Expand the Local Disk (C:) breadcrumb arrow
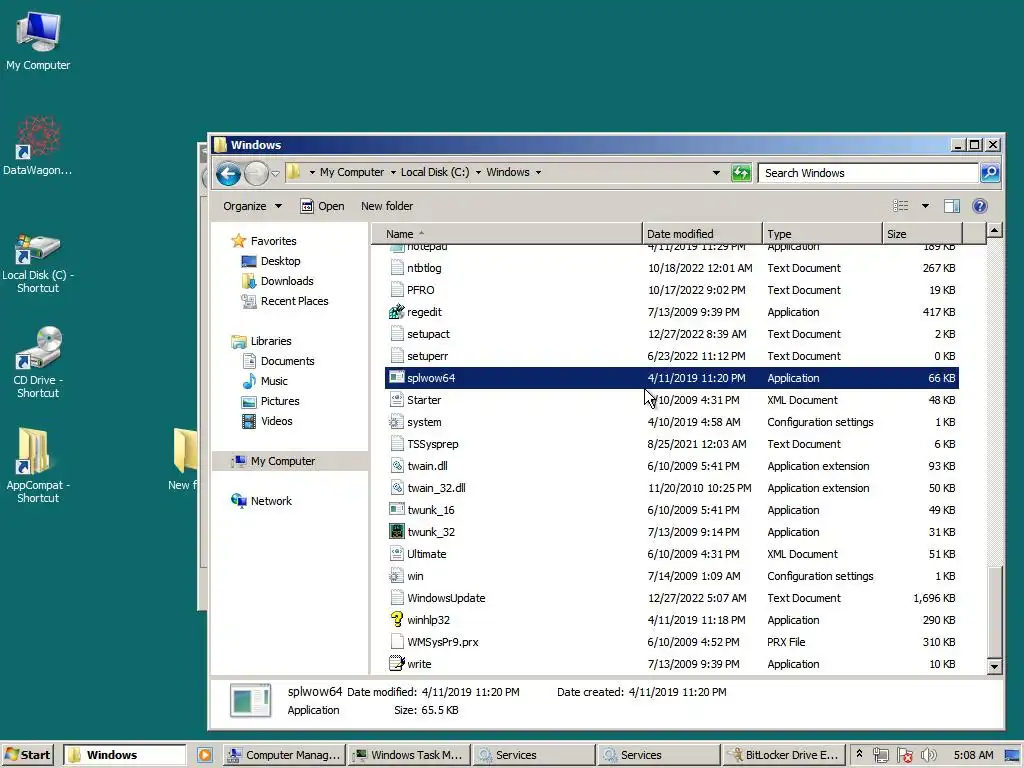This screenshot has height=768, width=1024. click(478, 172)
